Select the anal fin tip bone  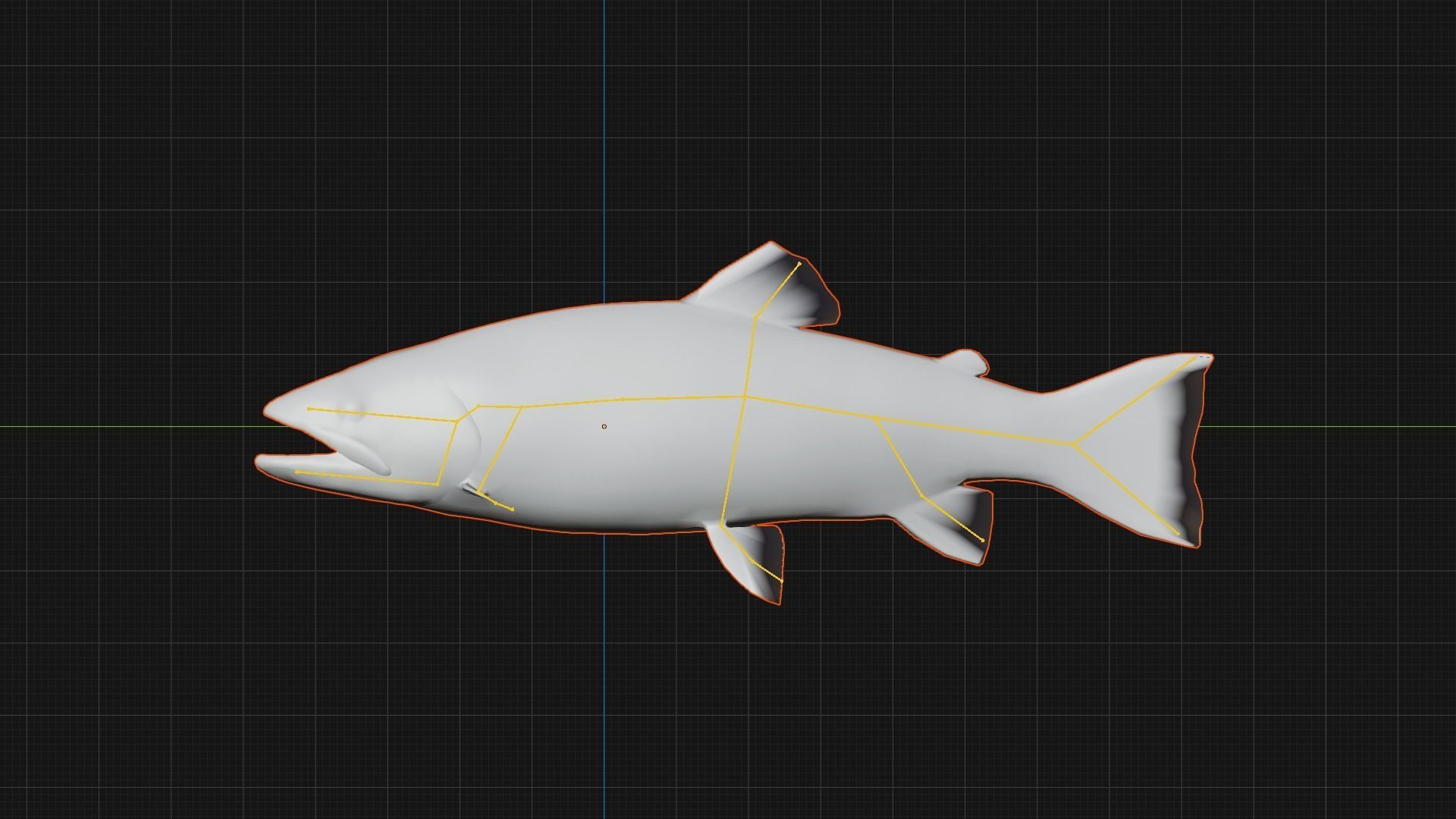point(952,518)
